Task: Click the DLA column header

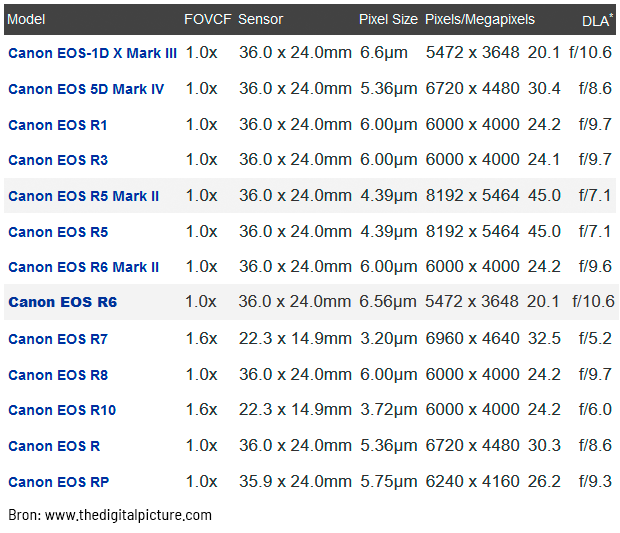Action: (x=596, y=20)
